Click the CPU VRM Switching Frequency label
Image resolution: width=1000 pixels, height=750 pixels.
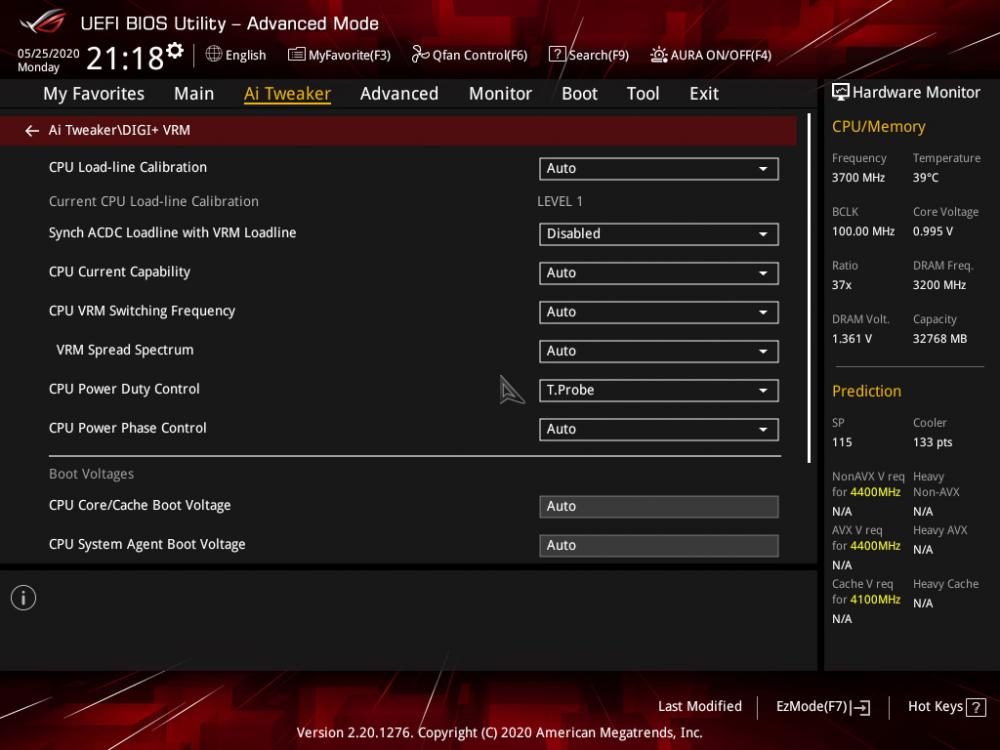pos(142,311)
